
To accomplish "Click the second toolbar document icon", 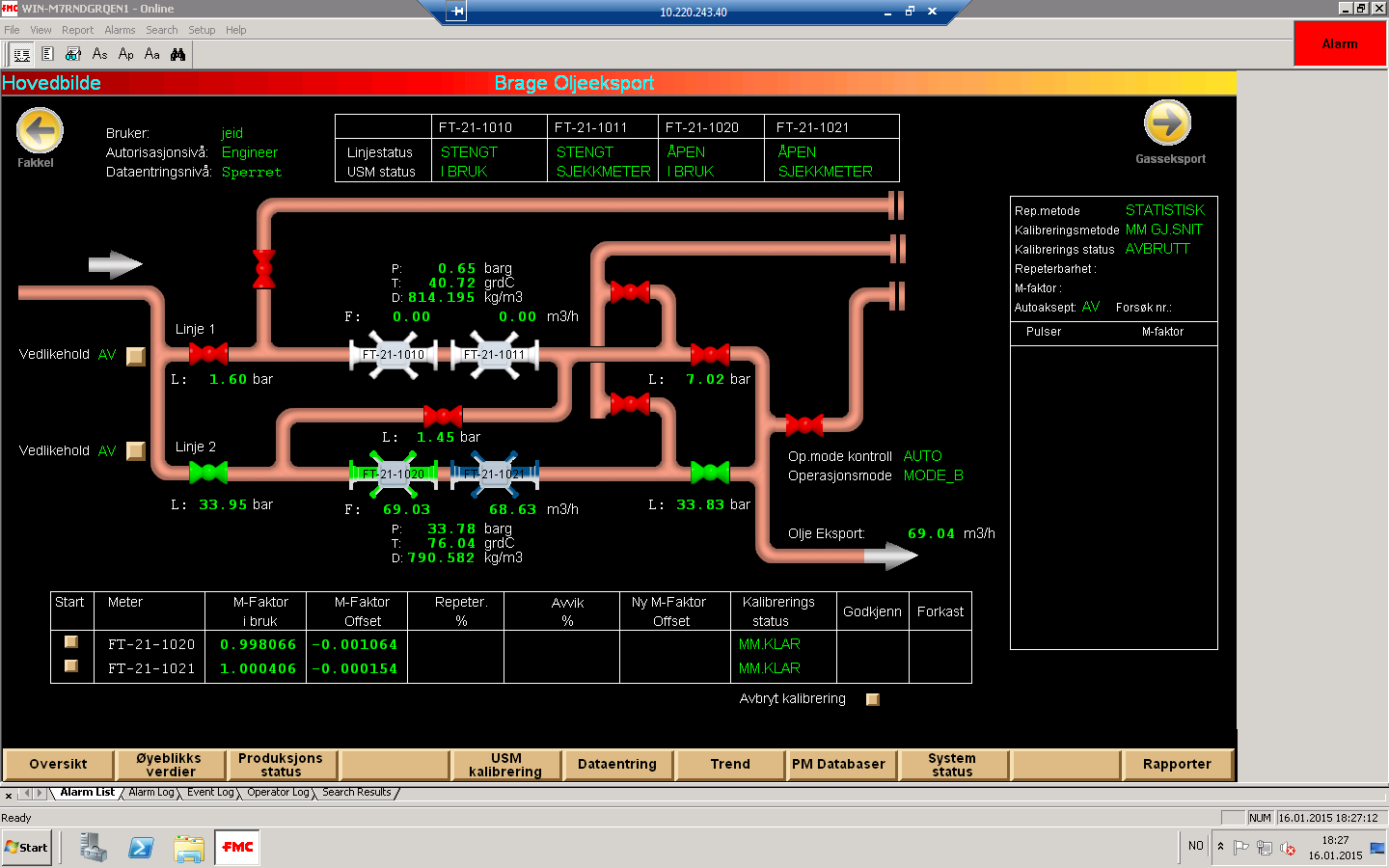I will click(x=47, y=54).
